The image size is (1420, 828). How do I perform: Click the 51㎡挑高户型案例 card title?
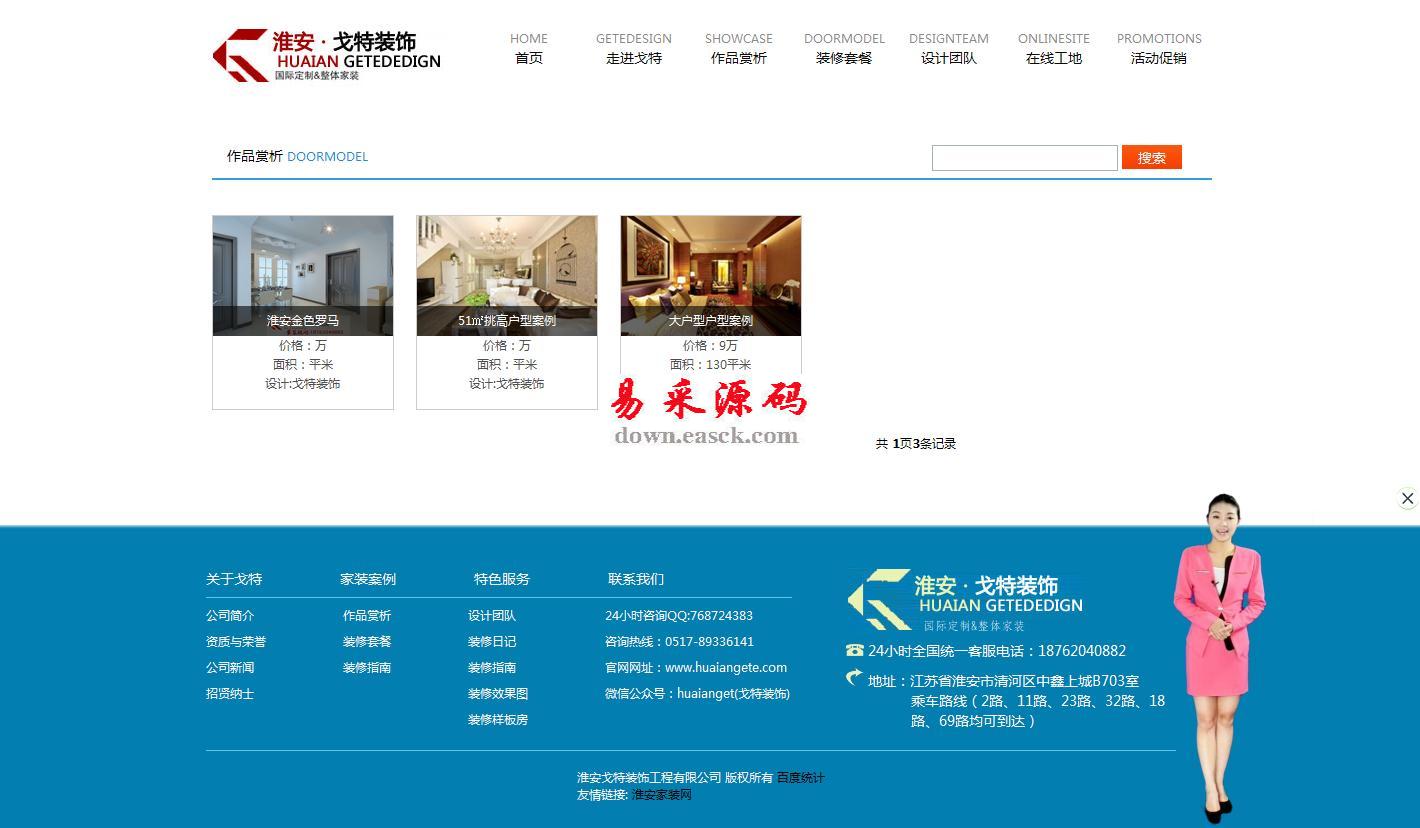[x=507, y=321]
